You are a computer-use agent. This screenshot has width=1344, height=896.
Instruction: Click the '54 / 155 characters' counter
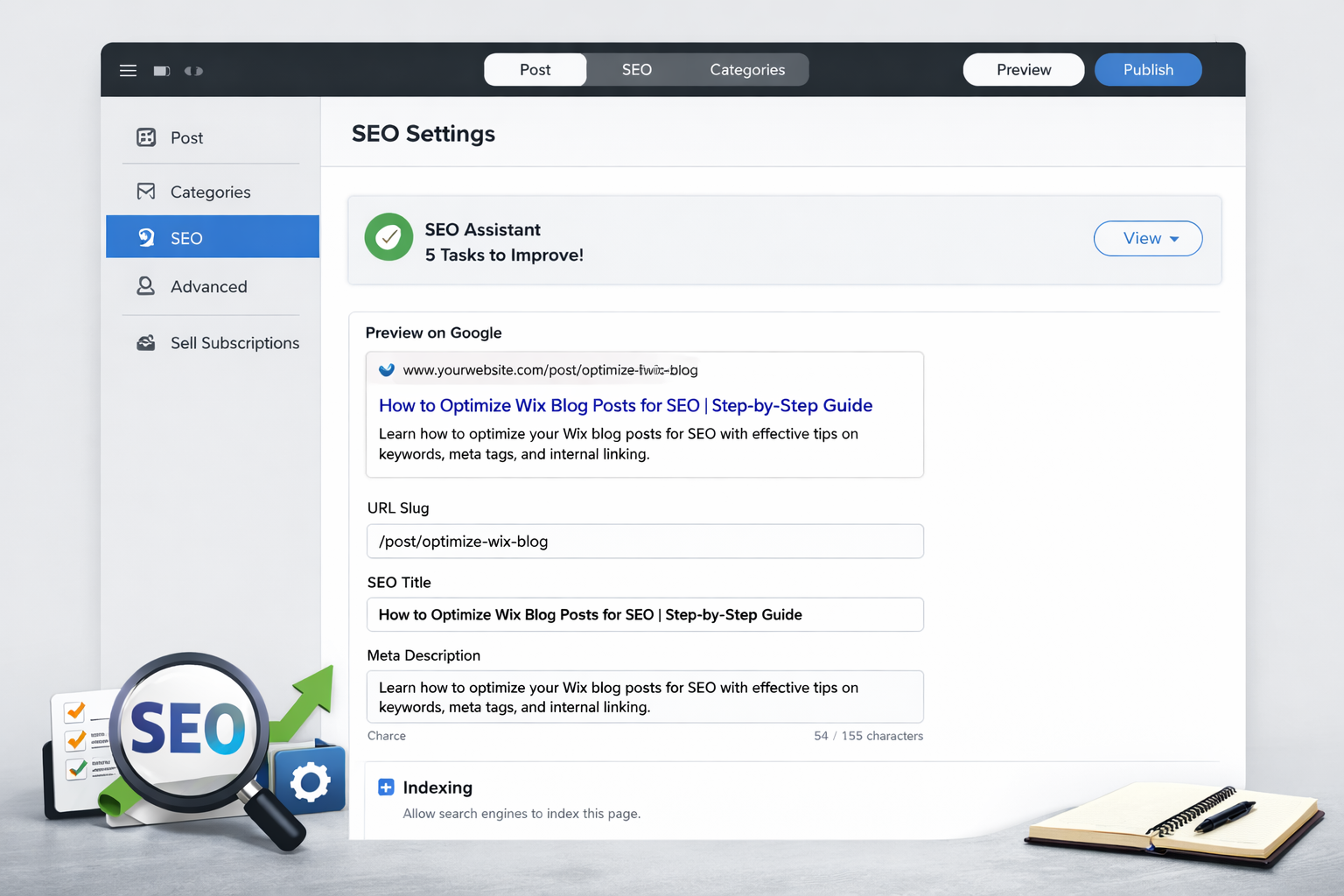tap(868, 736)
